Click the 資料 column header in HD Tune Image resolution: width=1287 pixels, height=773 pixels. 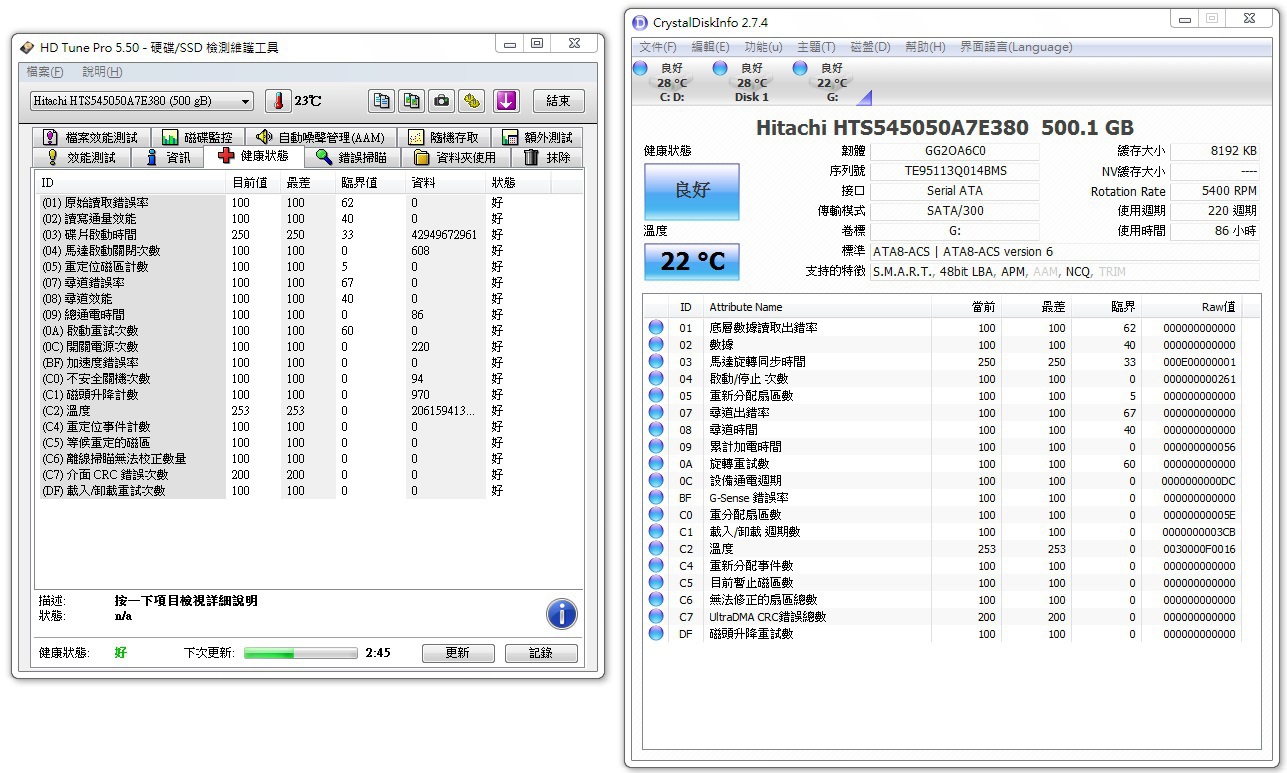click(445, 183)
